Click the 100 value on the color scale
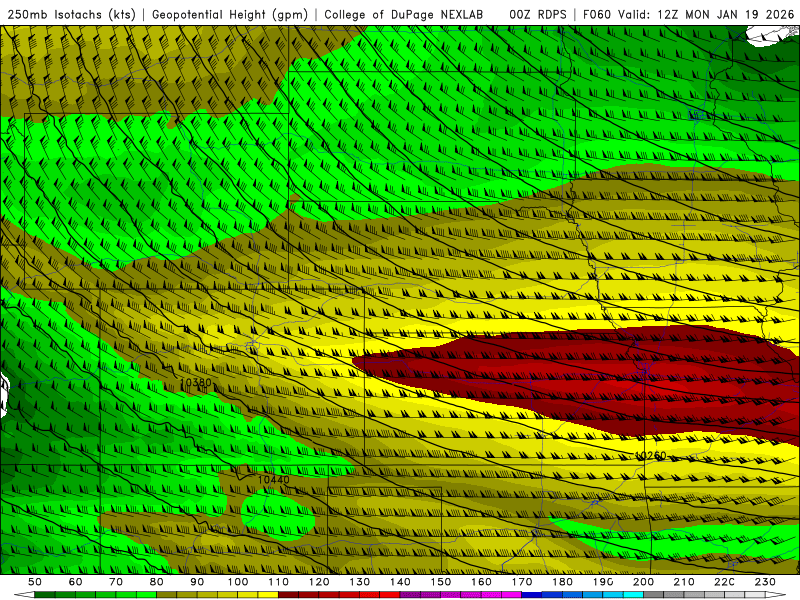Viewport: 800px width, 600px height. point(238,582)
